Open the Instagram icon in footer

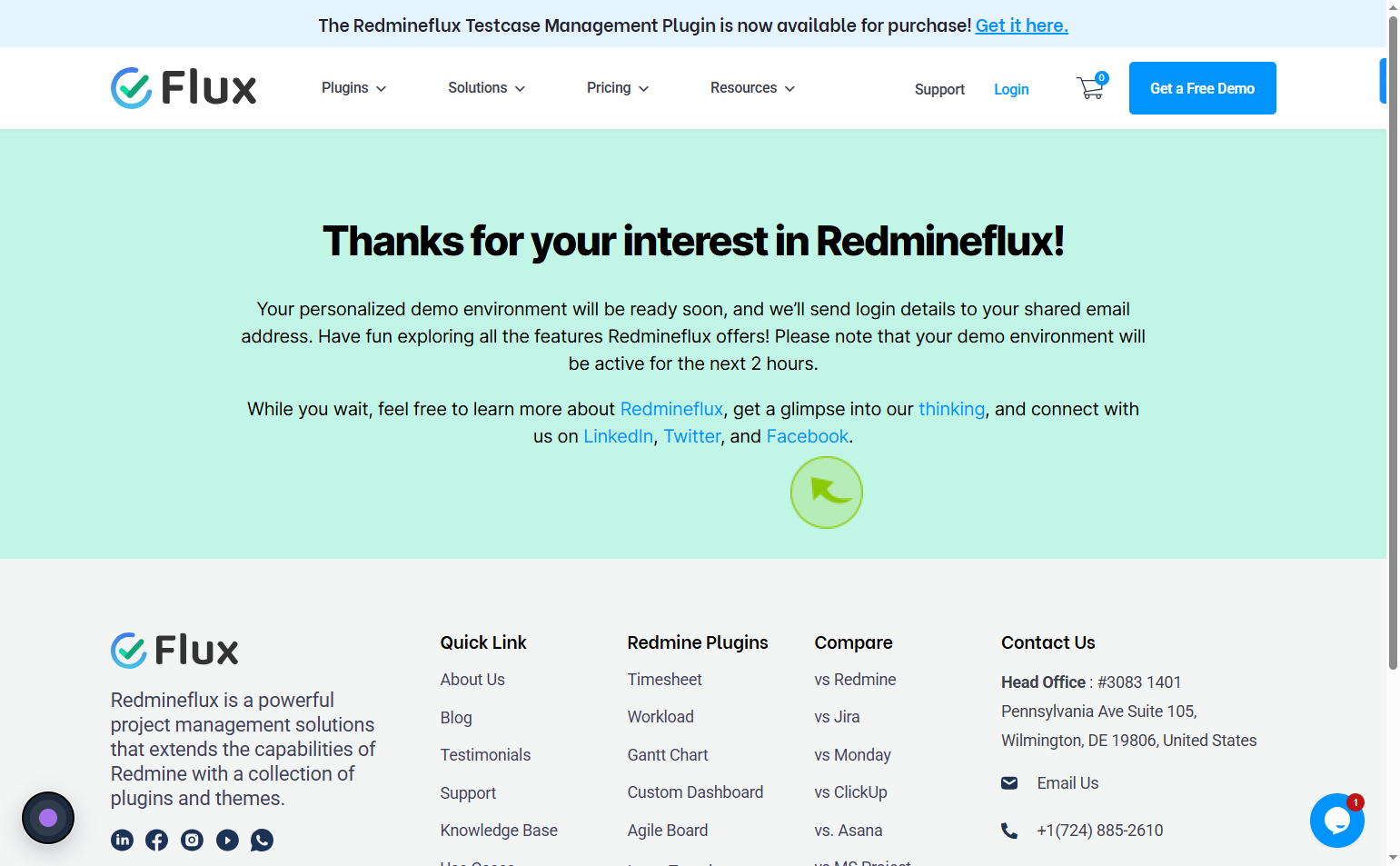(192, 840)
